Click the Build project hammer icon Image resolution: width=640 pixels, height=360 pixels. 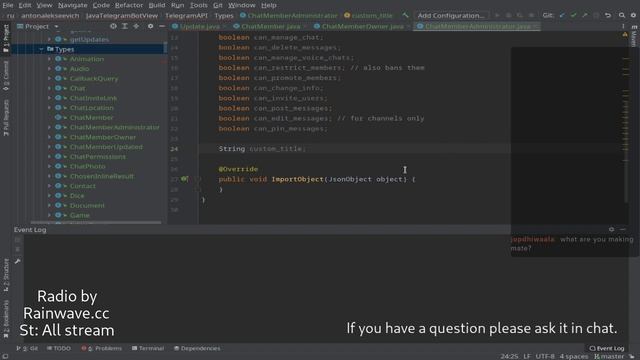tap(405, 15)
